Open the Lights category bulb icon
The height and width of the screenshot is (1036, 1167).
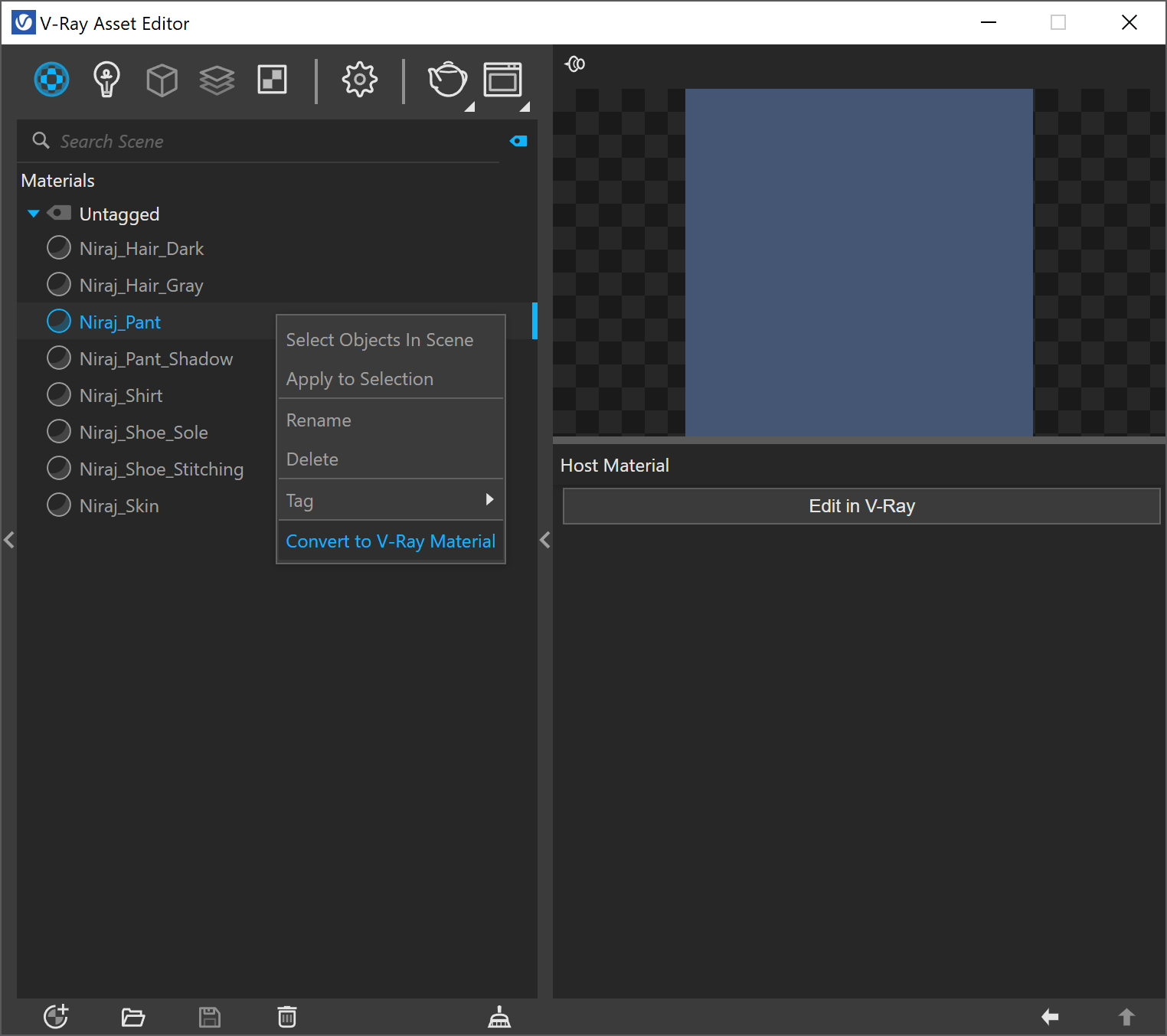click(106, 80)
